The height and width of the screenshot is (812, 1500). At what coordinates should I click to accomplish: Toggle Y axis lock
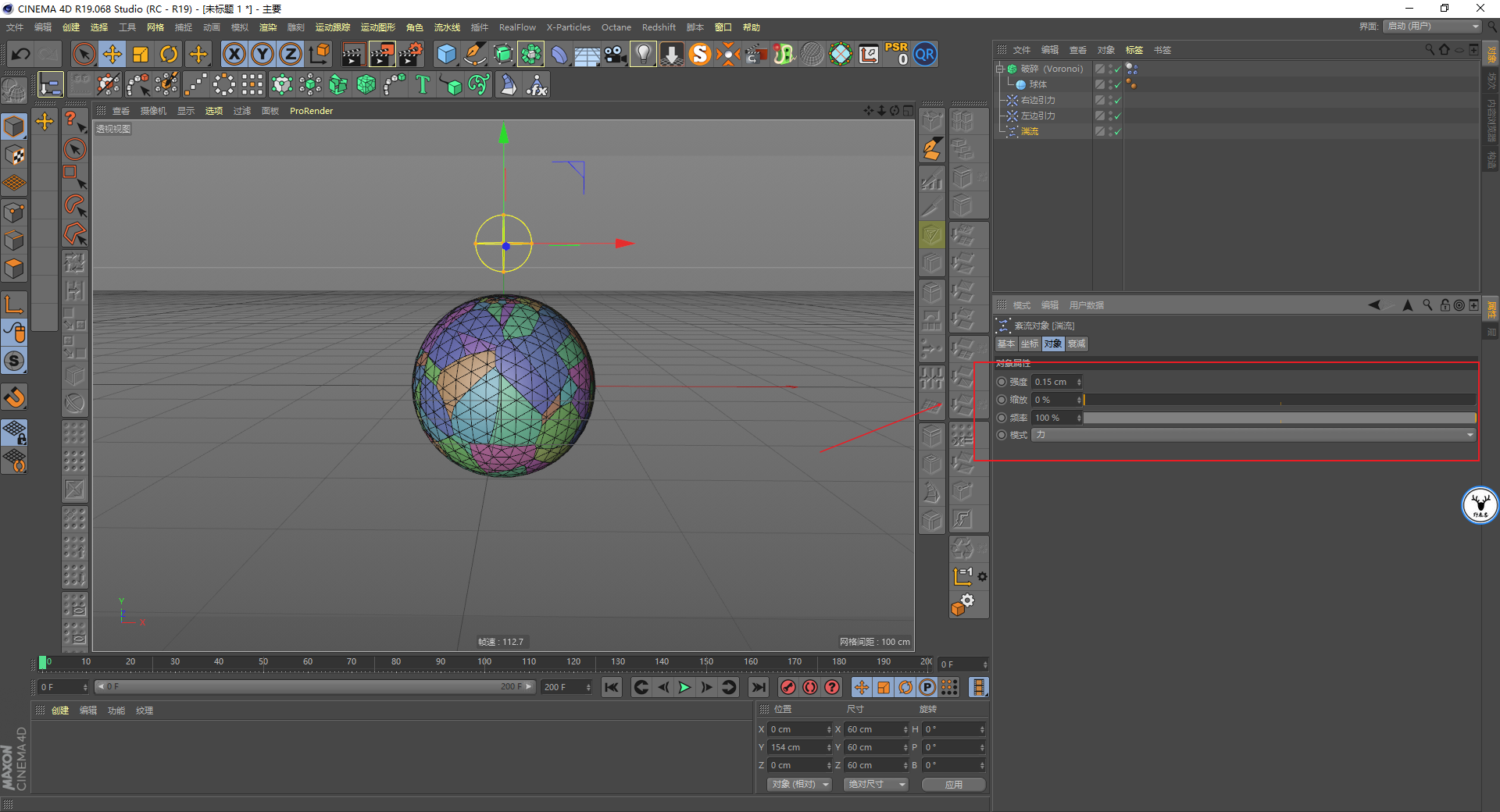tap(262, 54)
